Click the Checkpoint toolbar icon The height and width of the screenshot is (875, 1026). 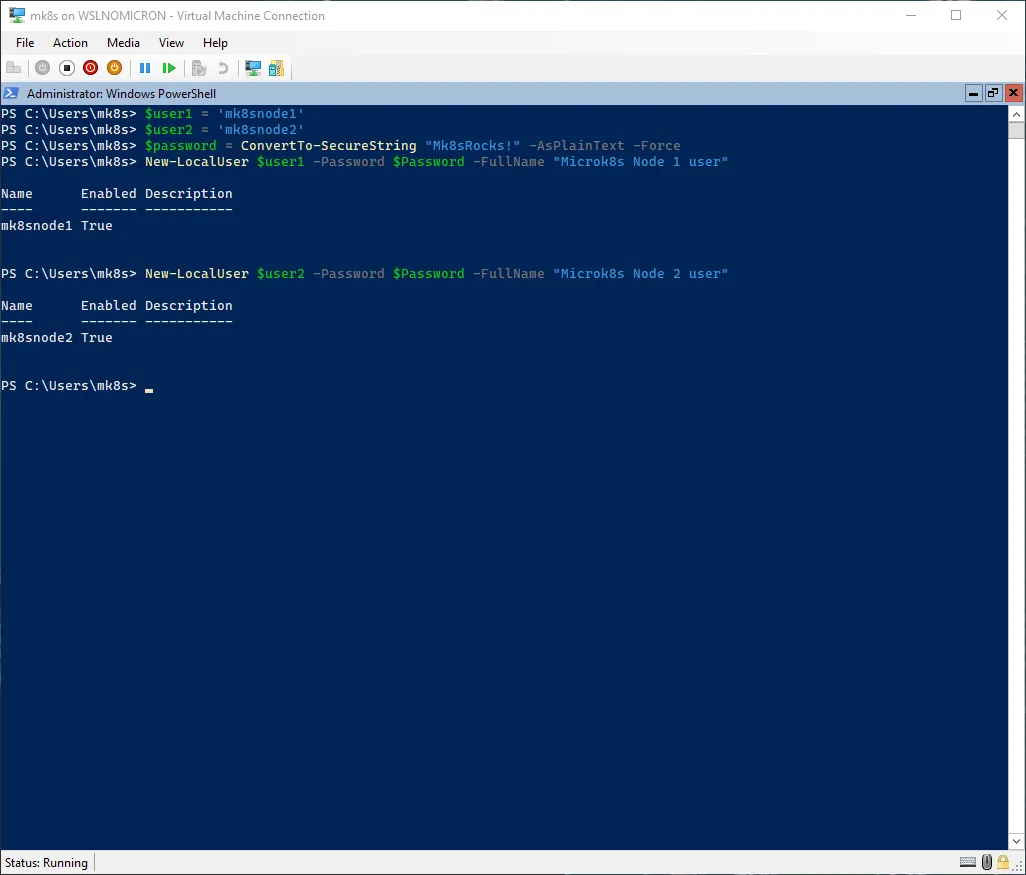tap(199, 68)
